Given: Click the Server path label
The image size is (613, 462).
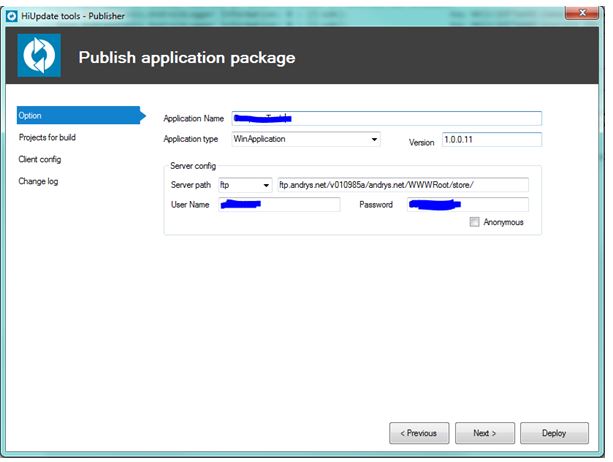Looking at the screenshot, I should coord(191,185).
